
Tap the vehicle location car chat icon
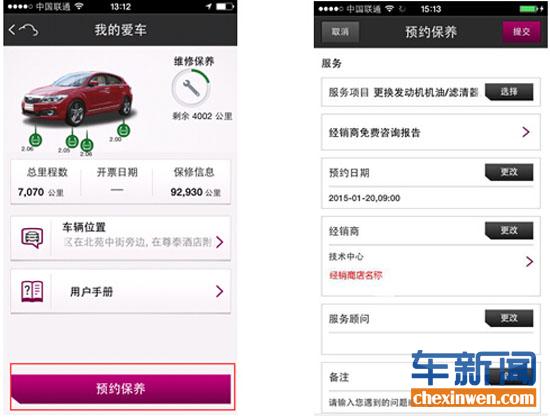click(32, 238)
